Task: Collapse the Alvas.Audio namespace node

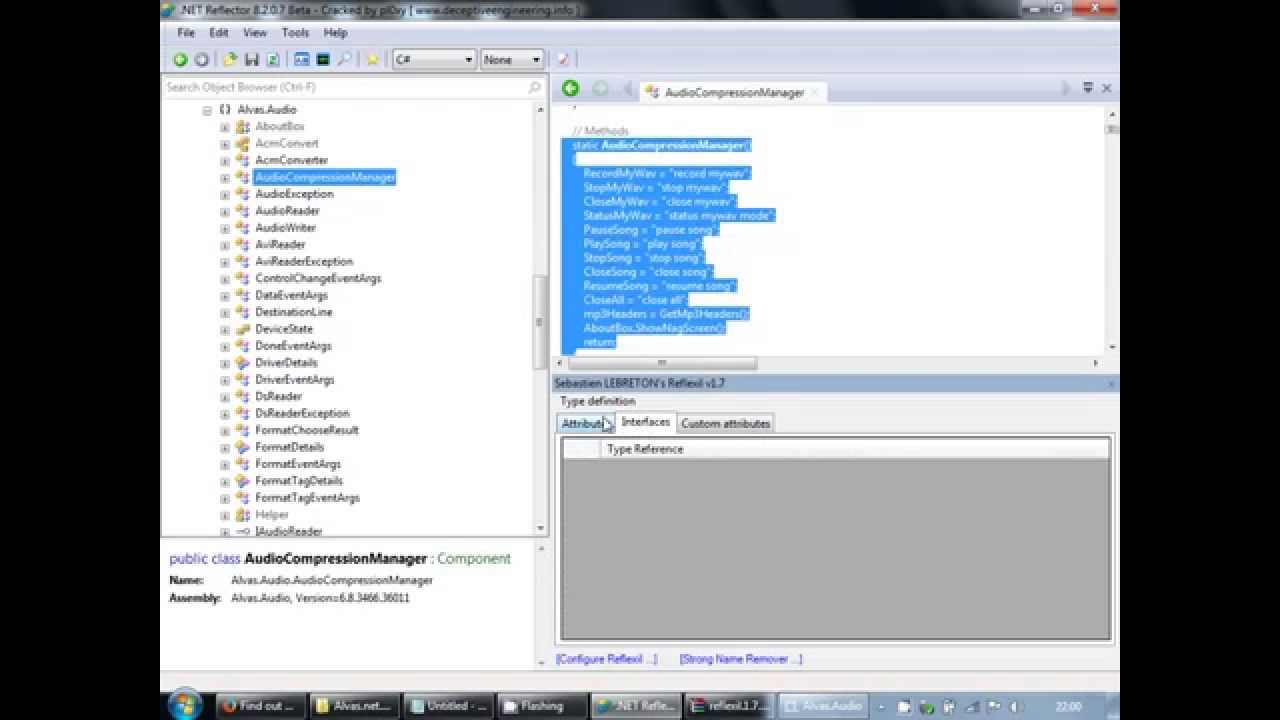Action: coord(207,110)
